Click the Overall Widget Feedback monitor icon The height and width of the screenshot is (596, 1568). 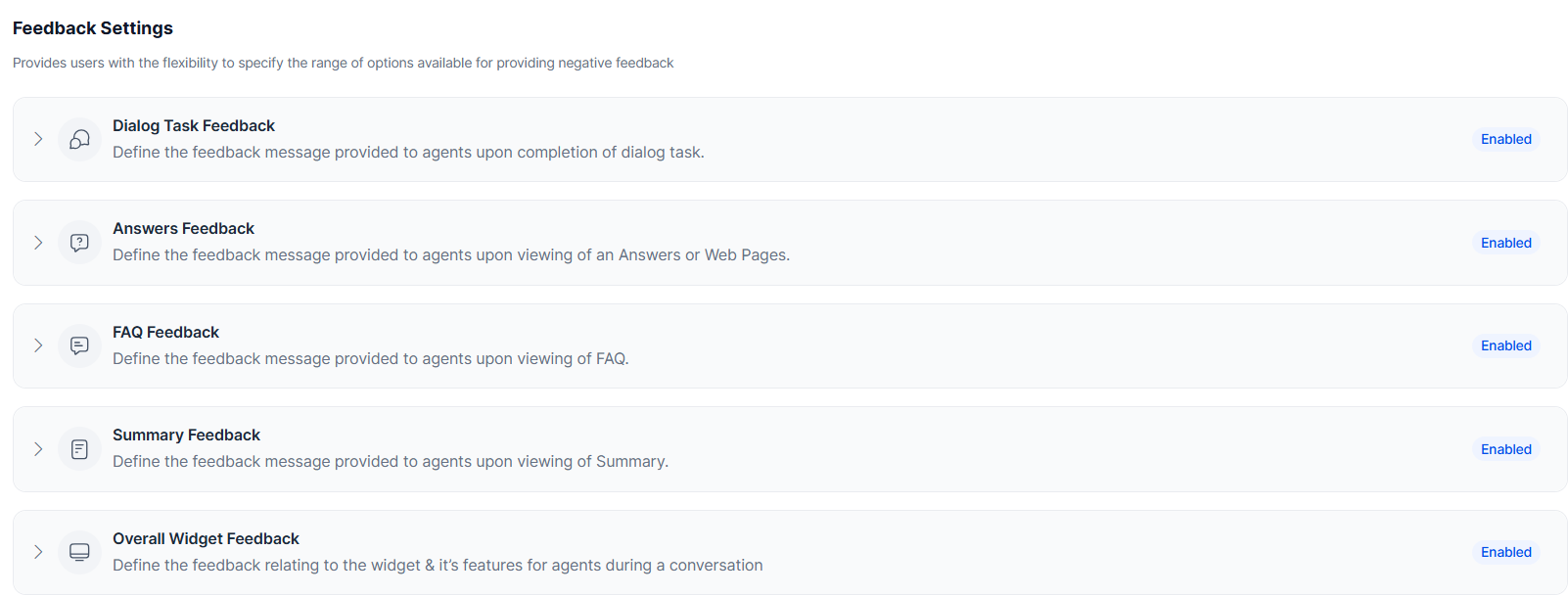click(x=80, y=552)
